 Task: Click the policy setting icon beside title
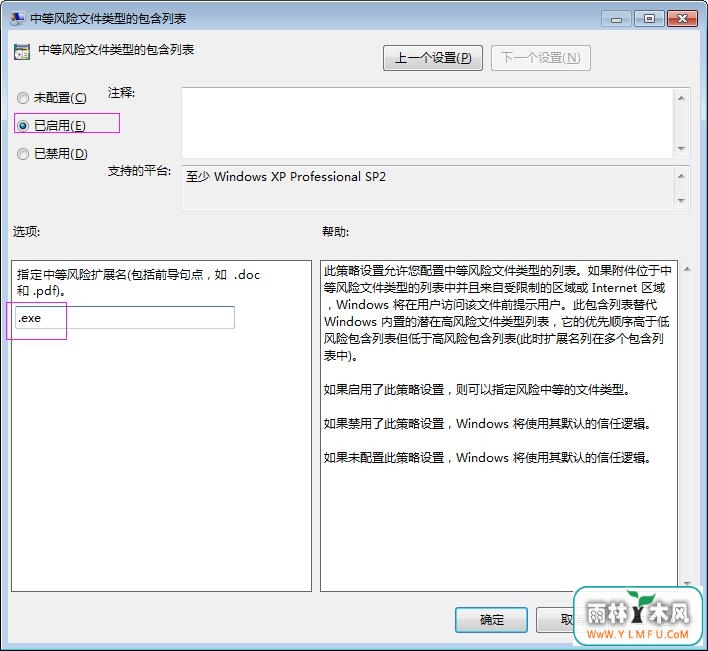pyautogui.click(x=22, y=52)
